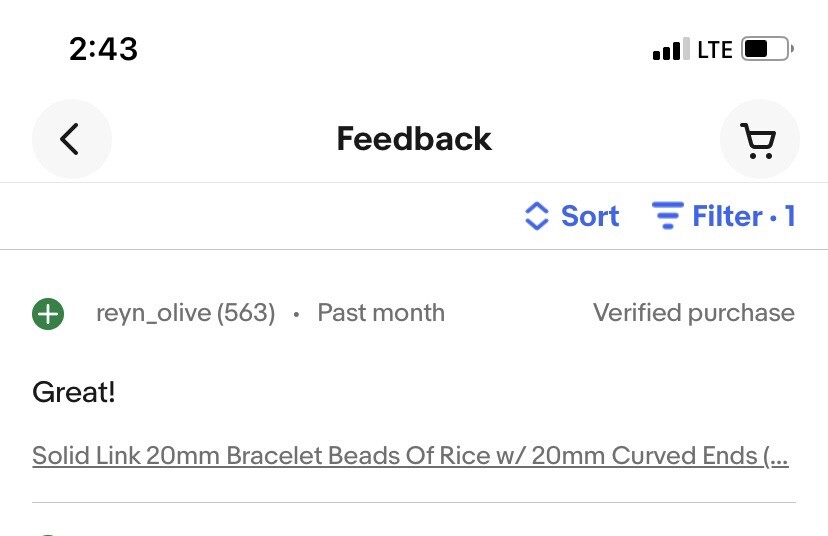The image size is (828, 536).
Task: Tap the 2:43 clock in status bar
Action: (x=104, y=49)
